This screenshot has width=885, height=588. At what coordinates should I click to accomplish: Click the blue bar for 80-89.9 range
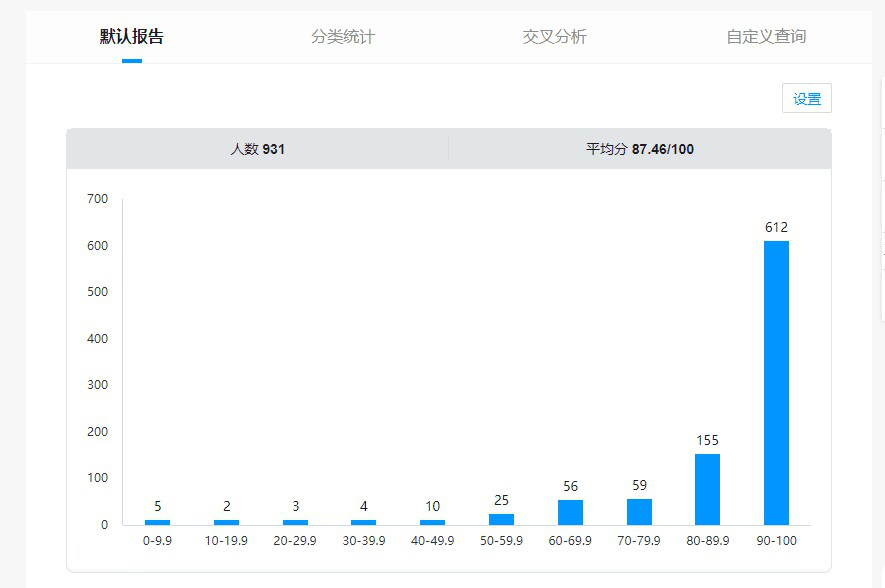tap(707, 489)
